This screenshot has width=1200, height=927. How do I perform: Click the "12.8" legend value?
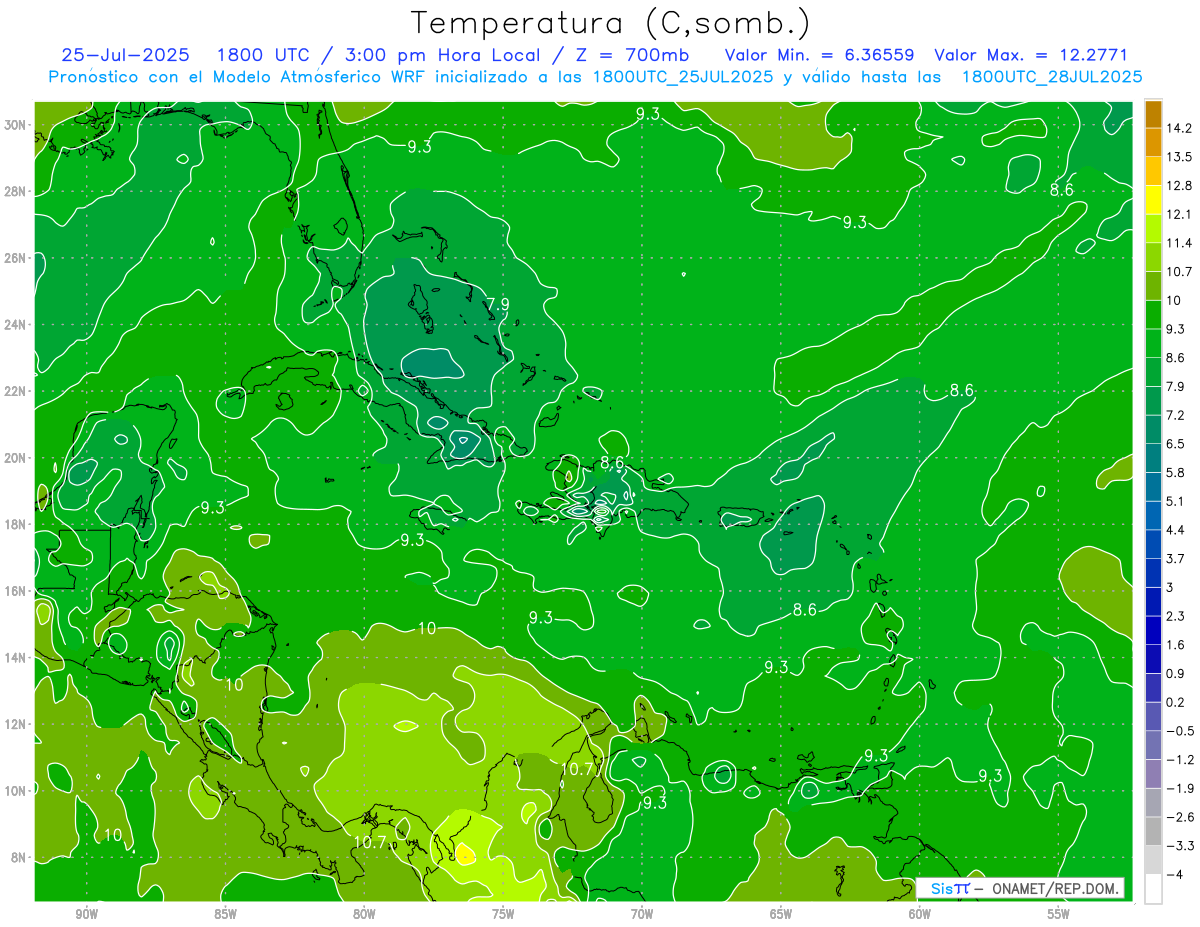coord(1178,186)
